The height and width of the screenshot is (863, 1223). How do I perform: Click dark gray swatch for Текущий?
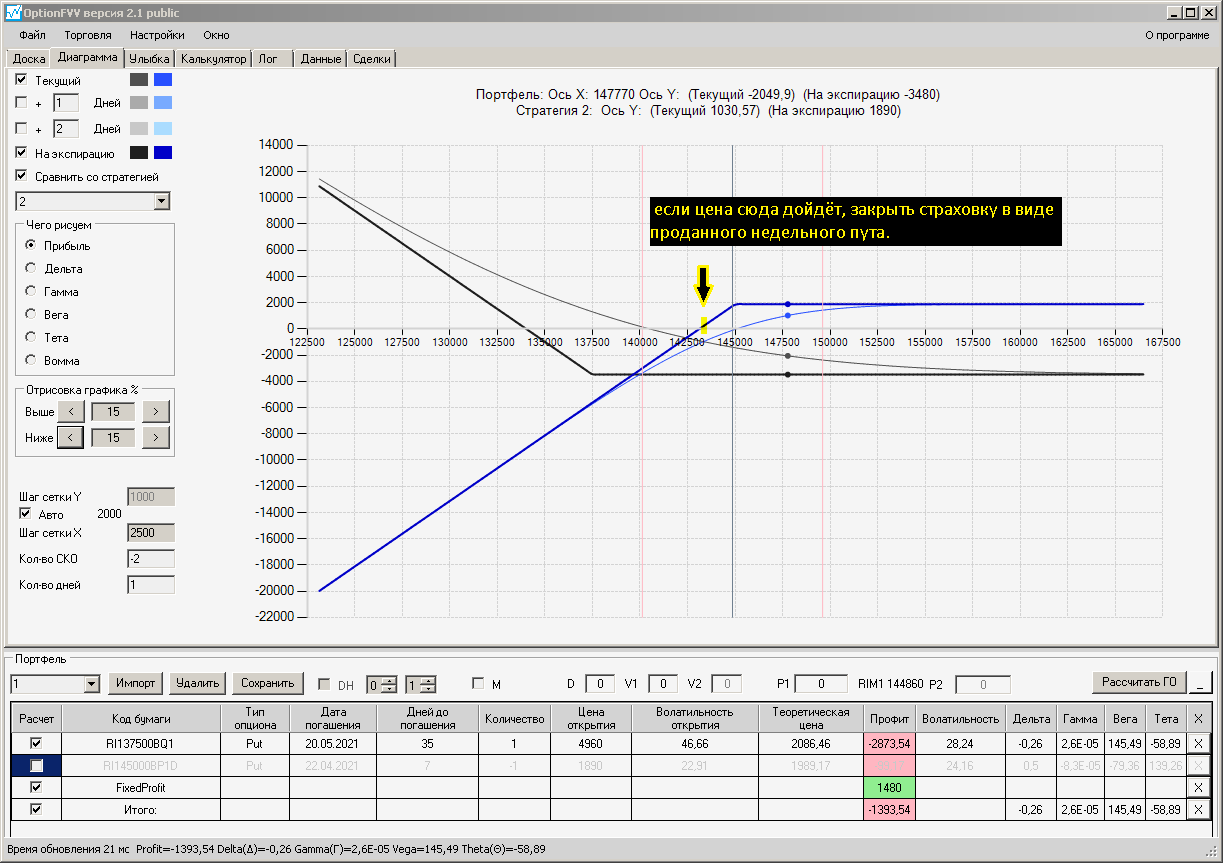tap(139, 80)
